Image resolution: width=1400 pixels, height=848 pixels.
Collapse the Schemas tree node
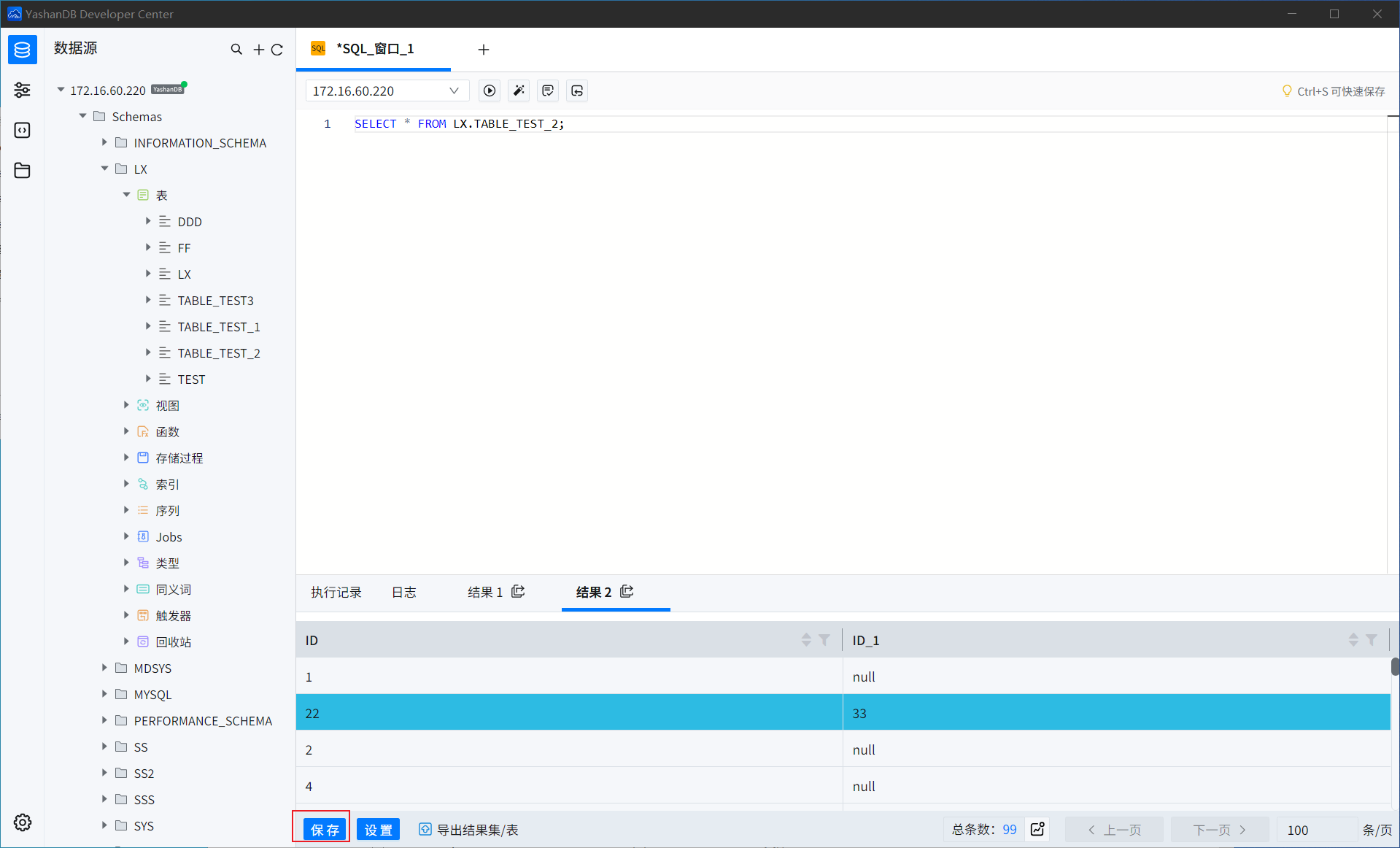coord(83,116)
